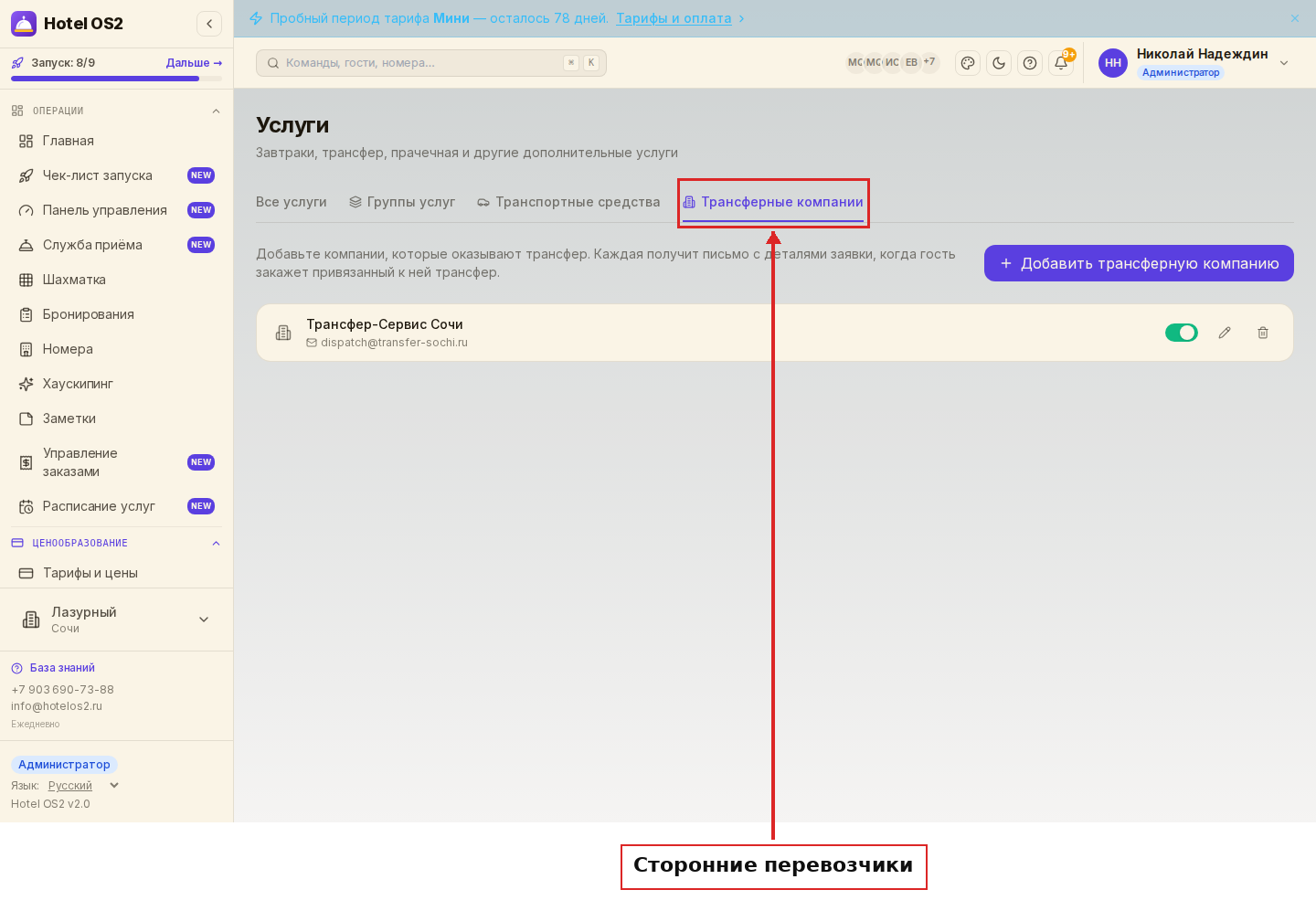The height and width of the screenshot is (911, 1316).
Task: Switch to Транспортные средства tab
Action: tap(568, 202)
